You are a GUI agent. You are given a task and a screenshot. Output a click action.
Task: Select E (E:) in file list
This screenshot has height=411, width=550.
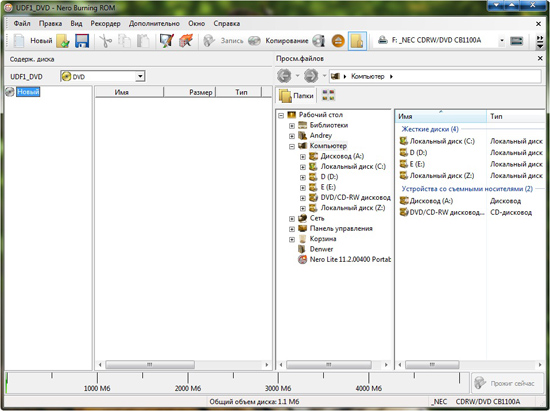[x=412, y=164]
